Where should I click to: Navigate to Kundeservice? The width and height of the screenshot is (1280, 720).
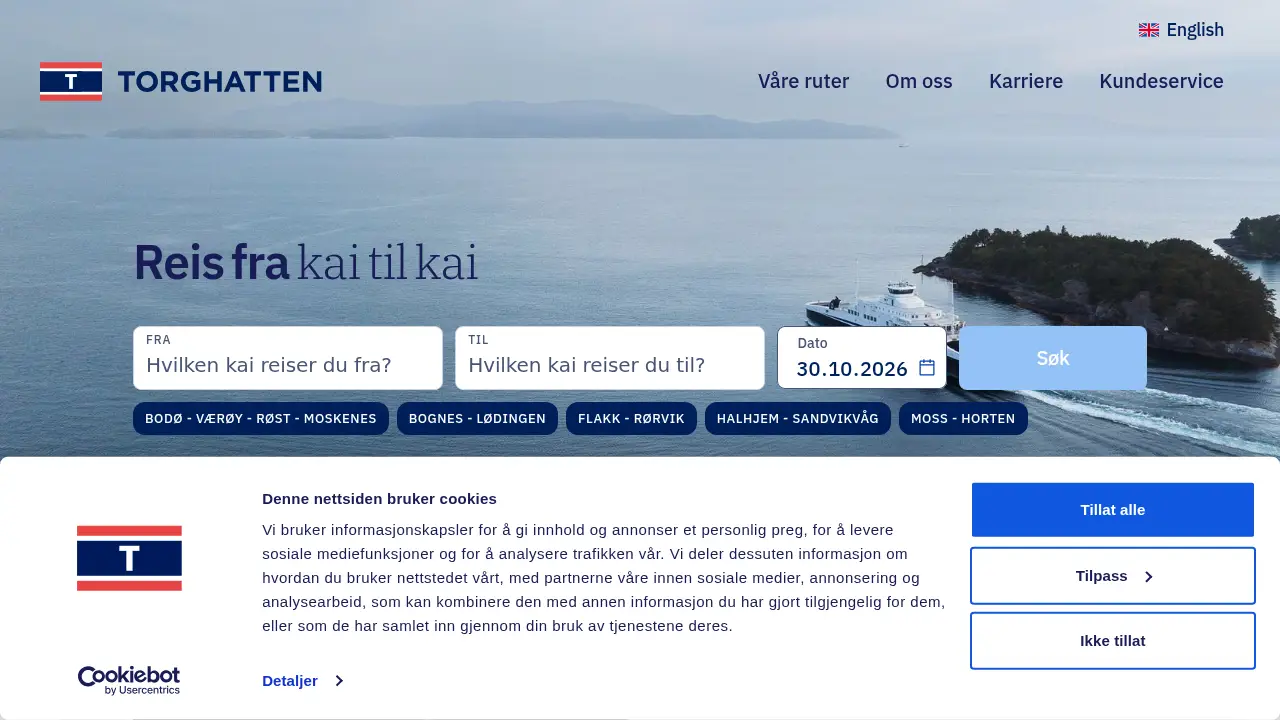pos(1161,81)
